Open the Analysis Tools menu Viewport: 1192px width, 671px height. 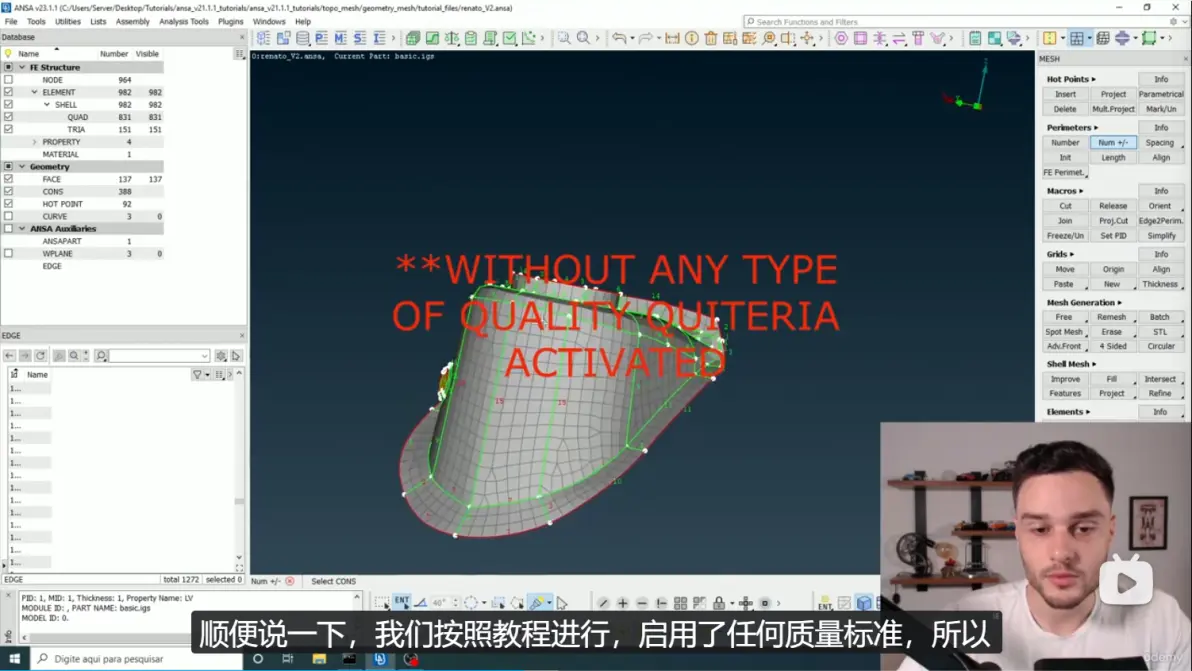tap(184, 22)
